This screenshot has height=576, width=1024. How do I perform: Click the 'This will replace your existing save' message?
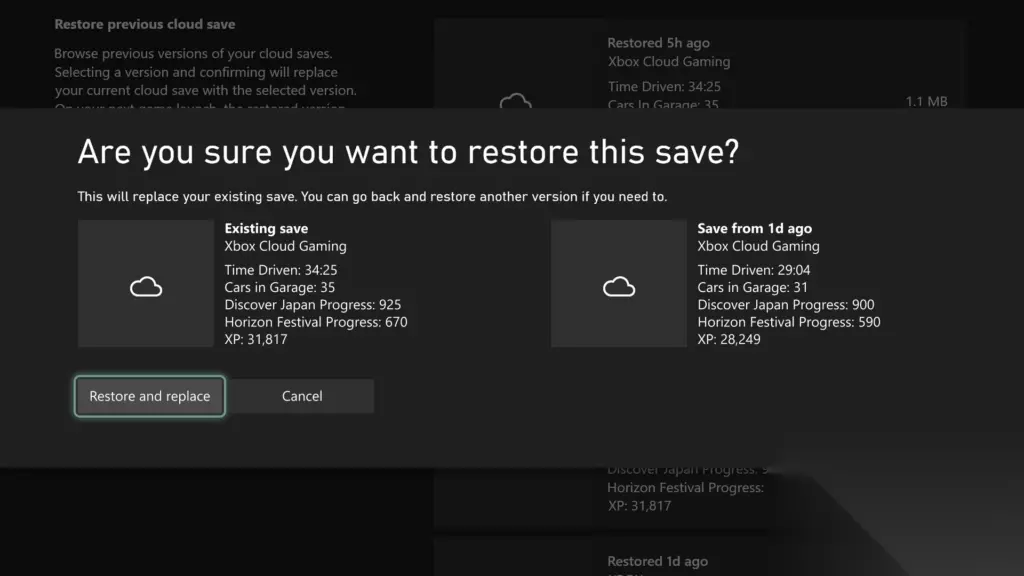point(372,197)
